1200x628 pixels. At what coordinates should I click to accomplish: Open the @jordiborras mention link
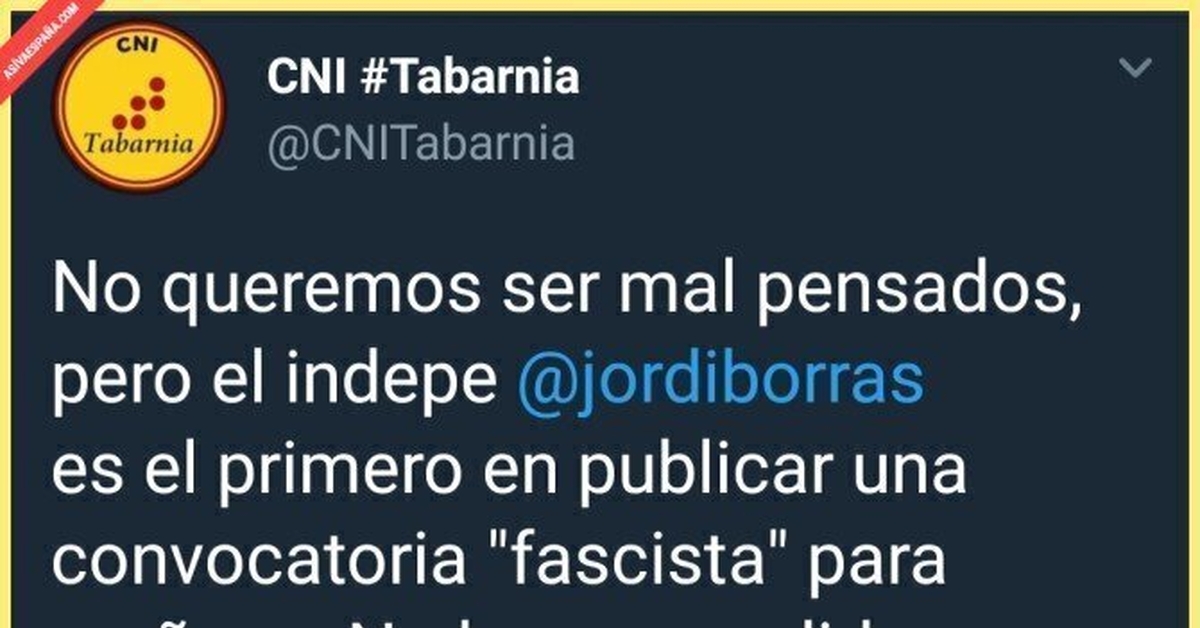[x=719, y=384]
